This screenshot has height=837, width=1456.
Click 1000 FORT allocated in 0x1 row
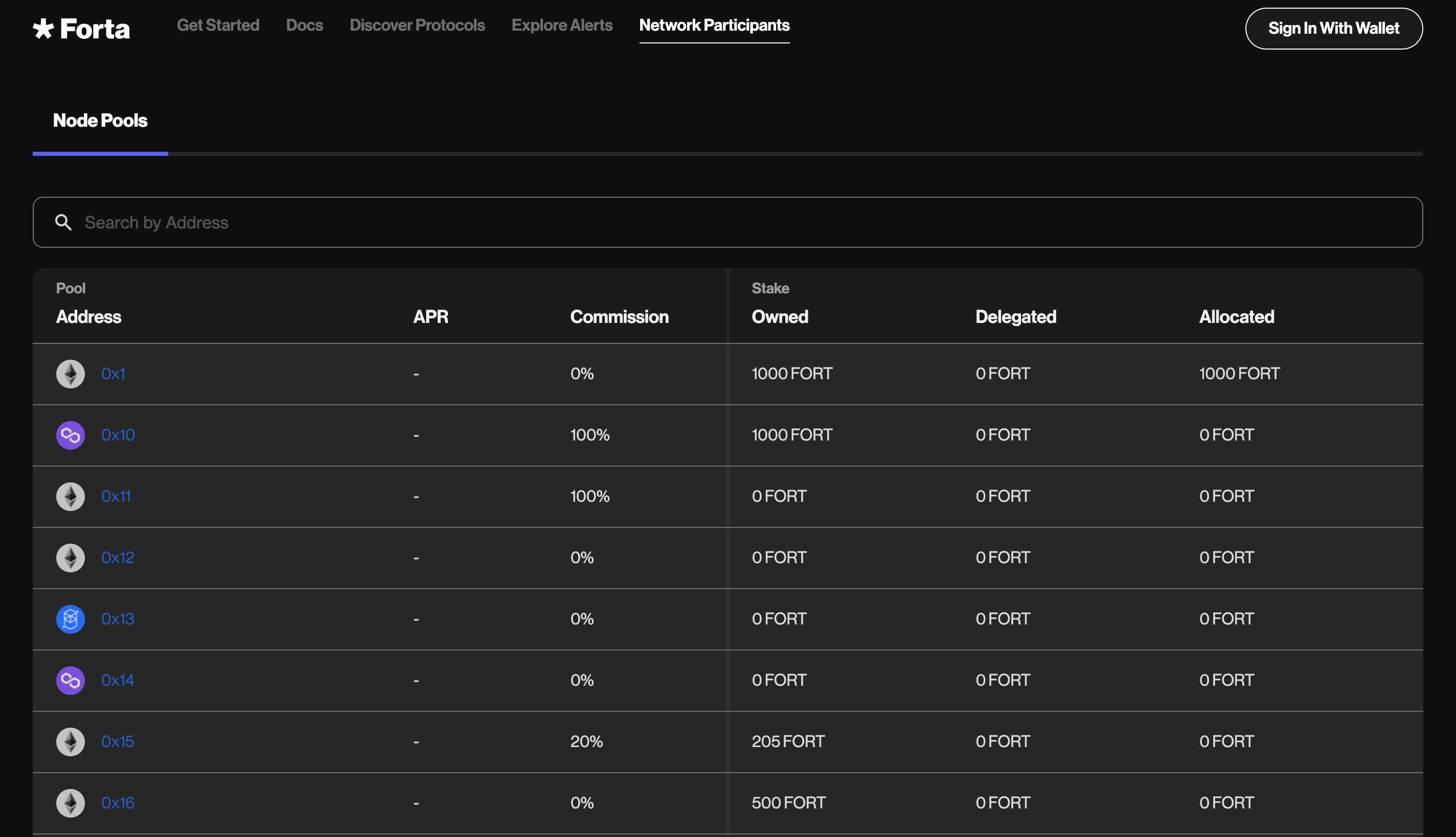point(1239,374)
